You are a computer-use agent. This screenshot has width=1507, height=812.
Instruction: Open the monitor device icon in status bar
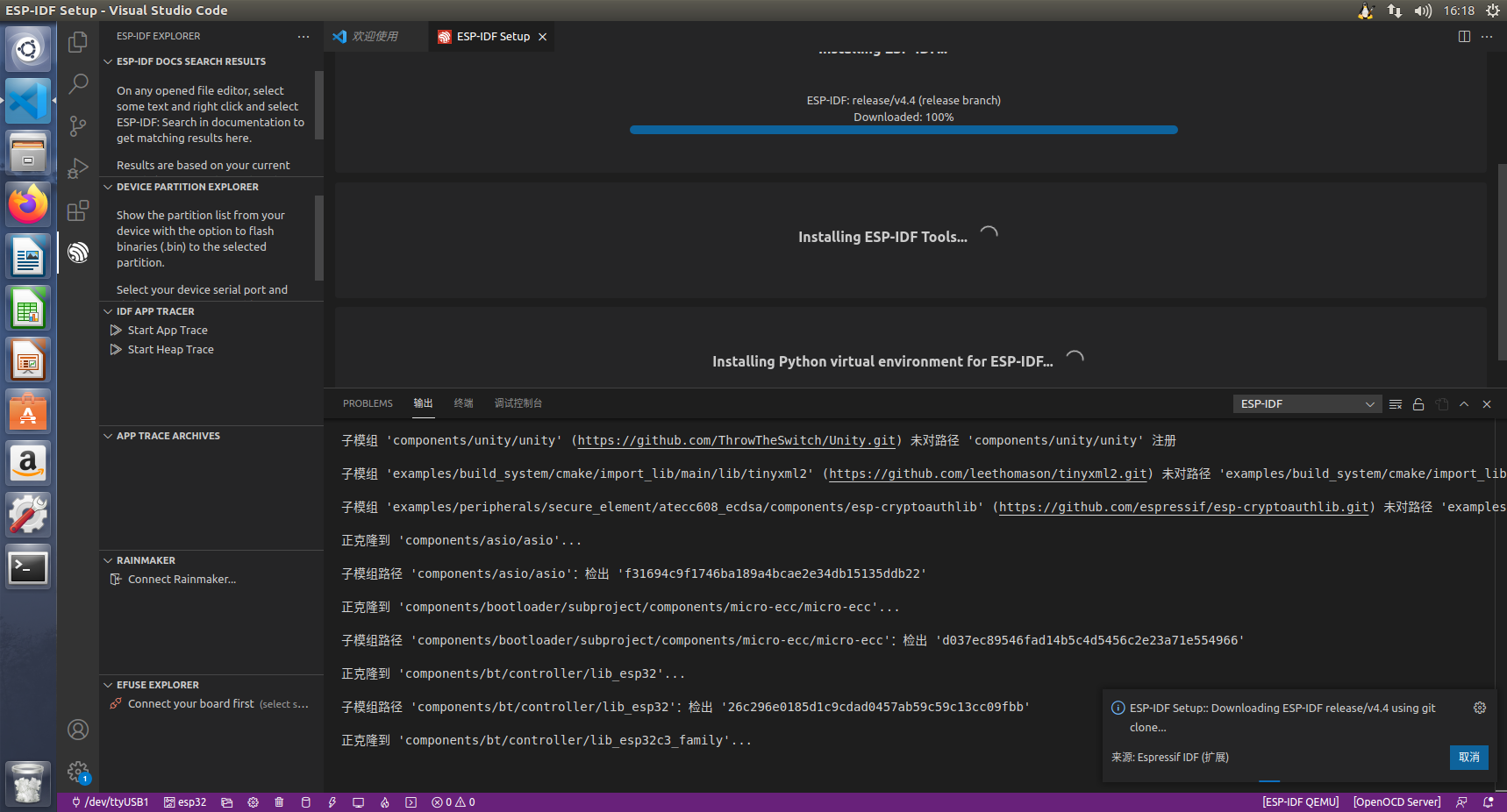[x=358, y=801]
